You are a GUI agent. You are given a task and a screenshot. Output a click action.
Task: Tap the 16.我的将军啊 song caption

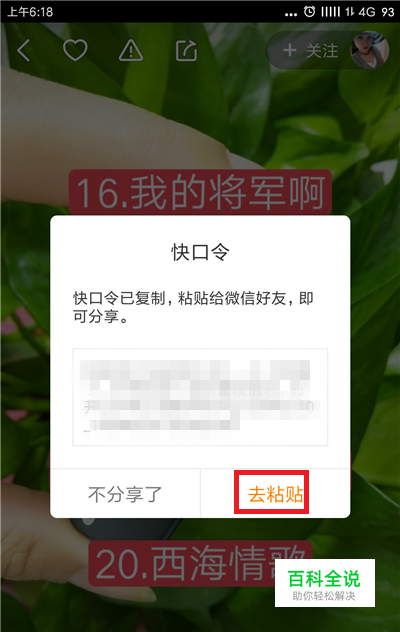(200, 192)
